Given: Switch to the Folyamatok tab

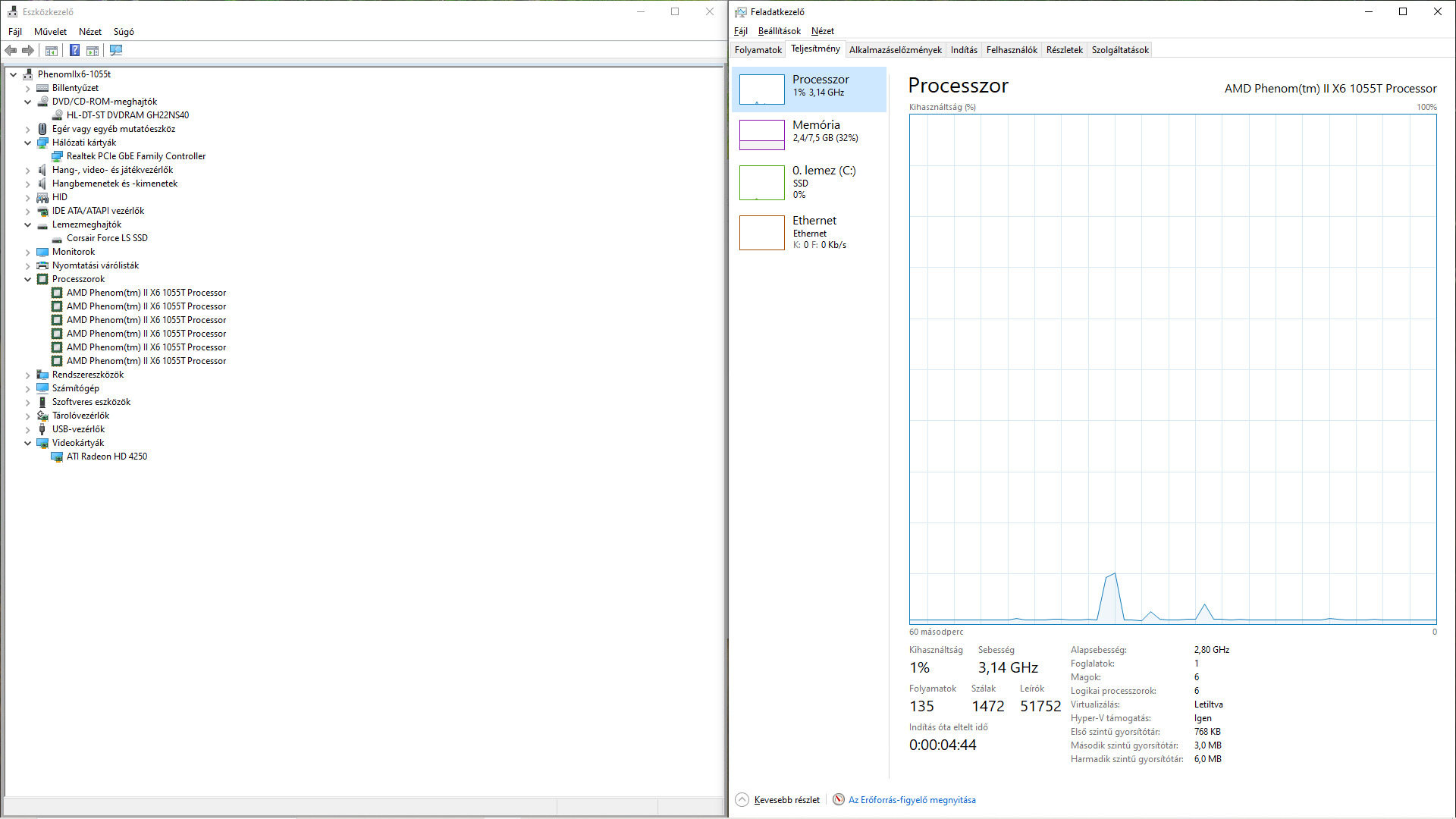Looking at the screenshot, I should (x=758, y=50).
